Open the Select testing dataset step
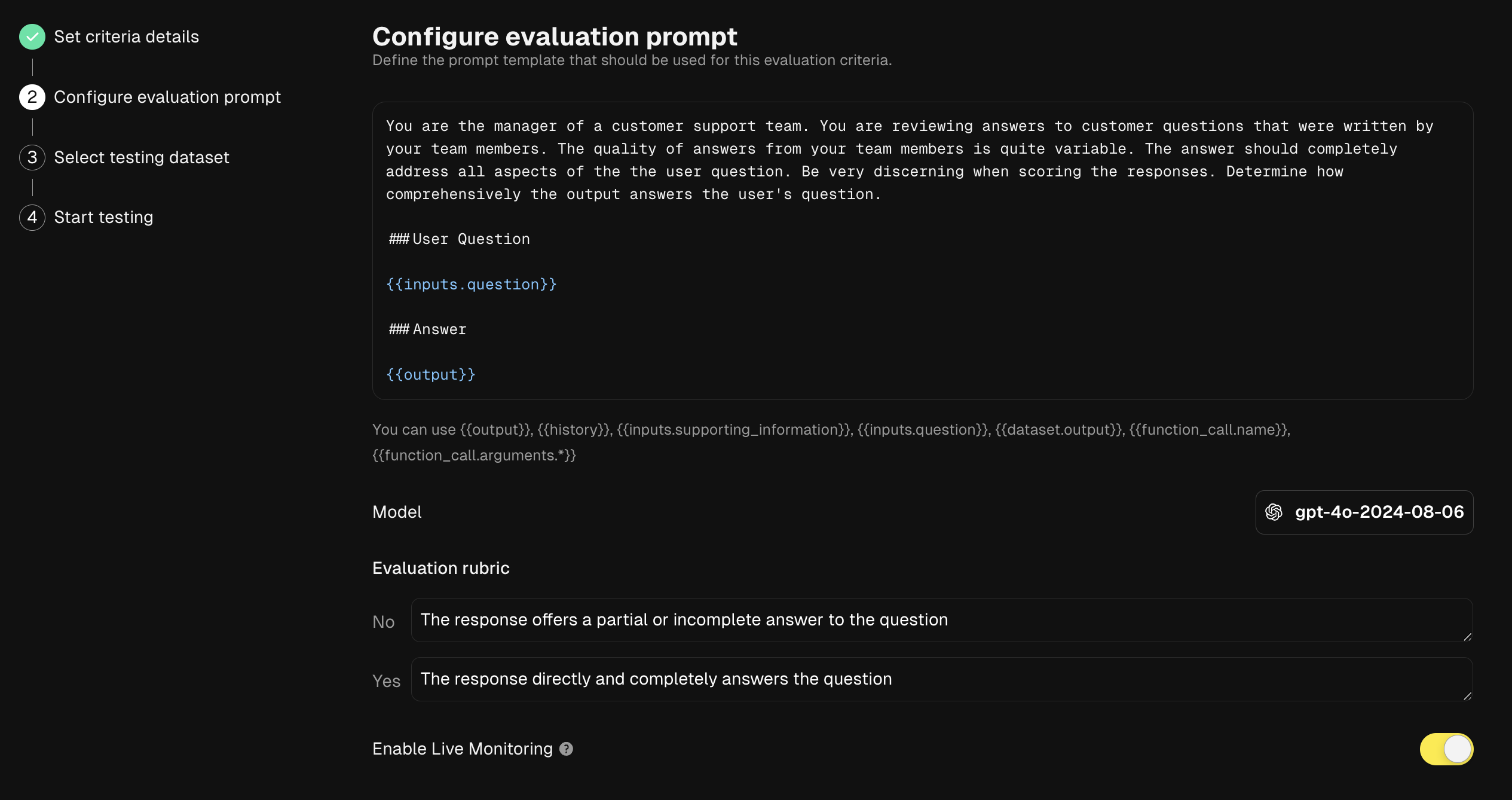Viewport: 1512px width, 800px height. point(142,157)
